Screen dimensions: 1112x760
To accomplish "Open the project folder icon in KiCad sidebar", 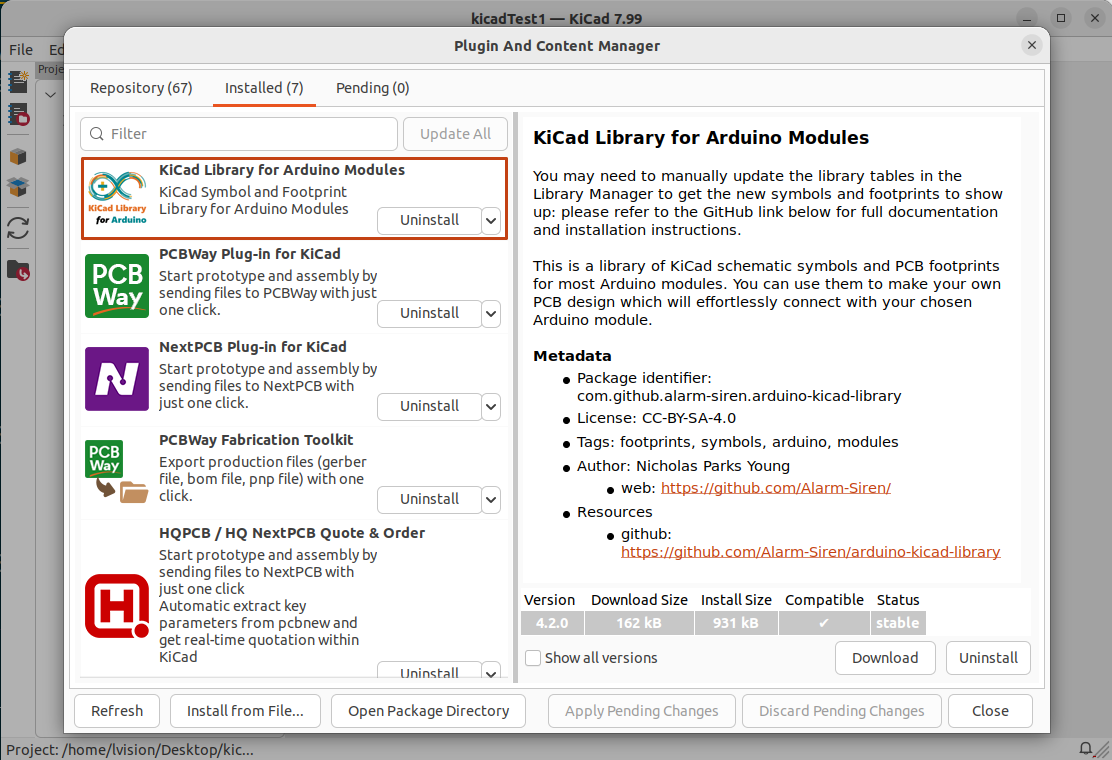I will click(x=18, y=270).
